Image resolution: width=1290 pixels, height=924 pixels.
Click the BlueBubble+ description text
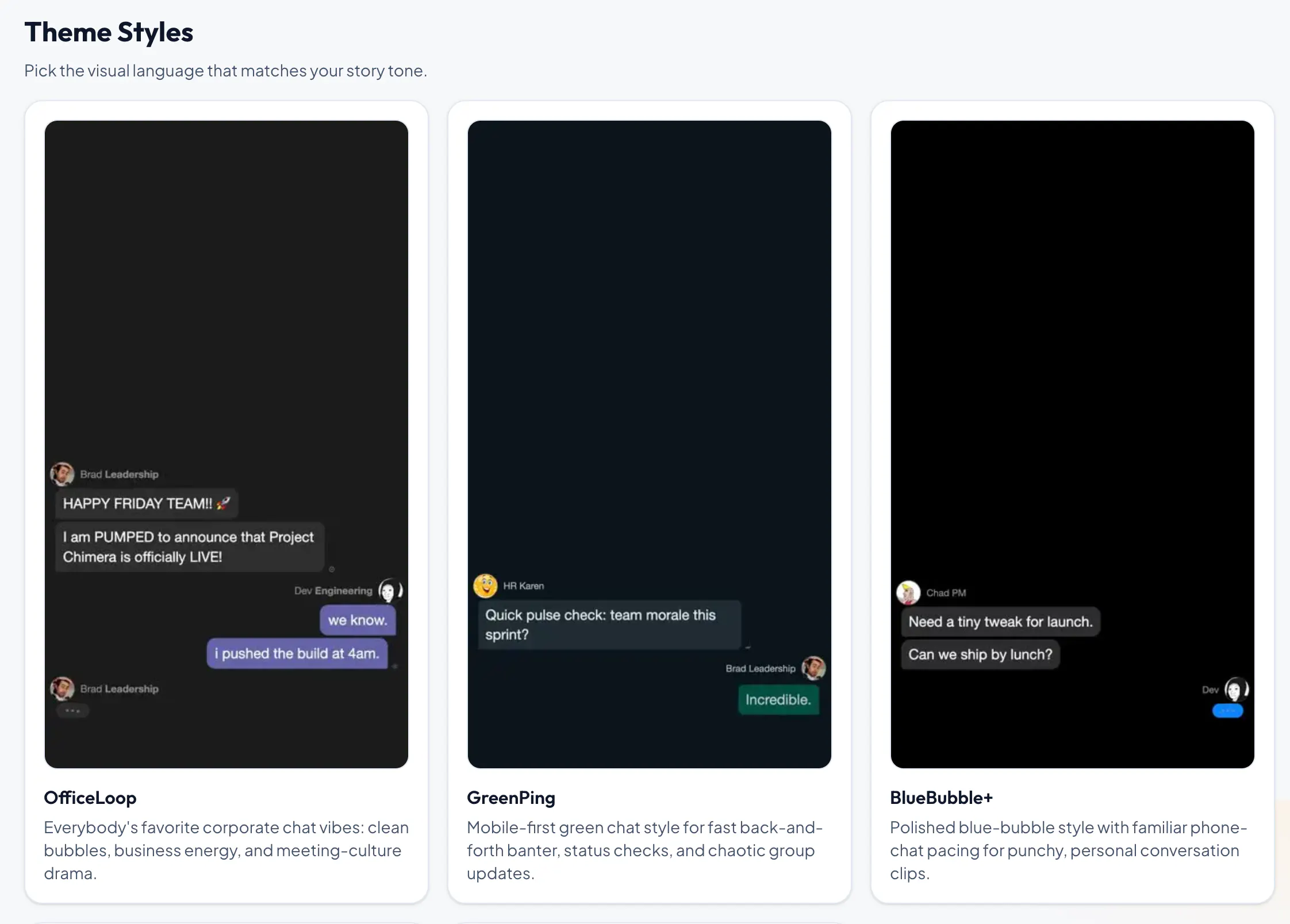1069,850
